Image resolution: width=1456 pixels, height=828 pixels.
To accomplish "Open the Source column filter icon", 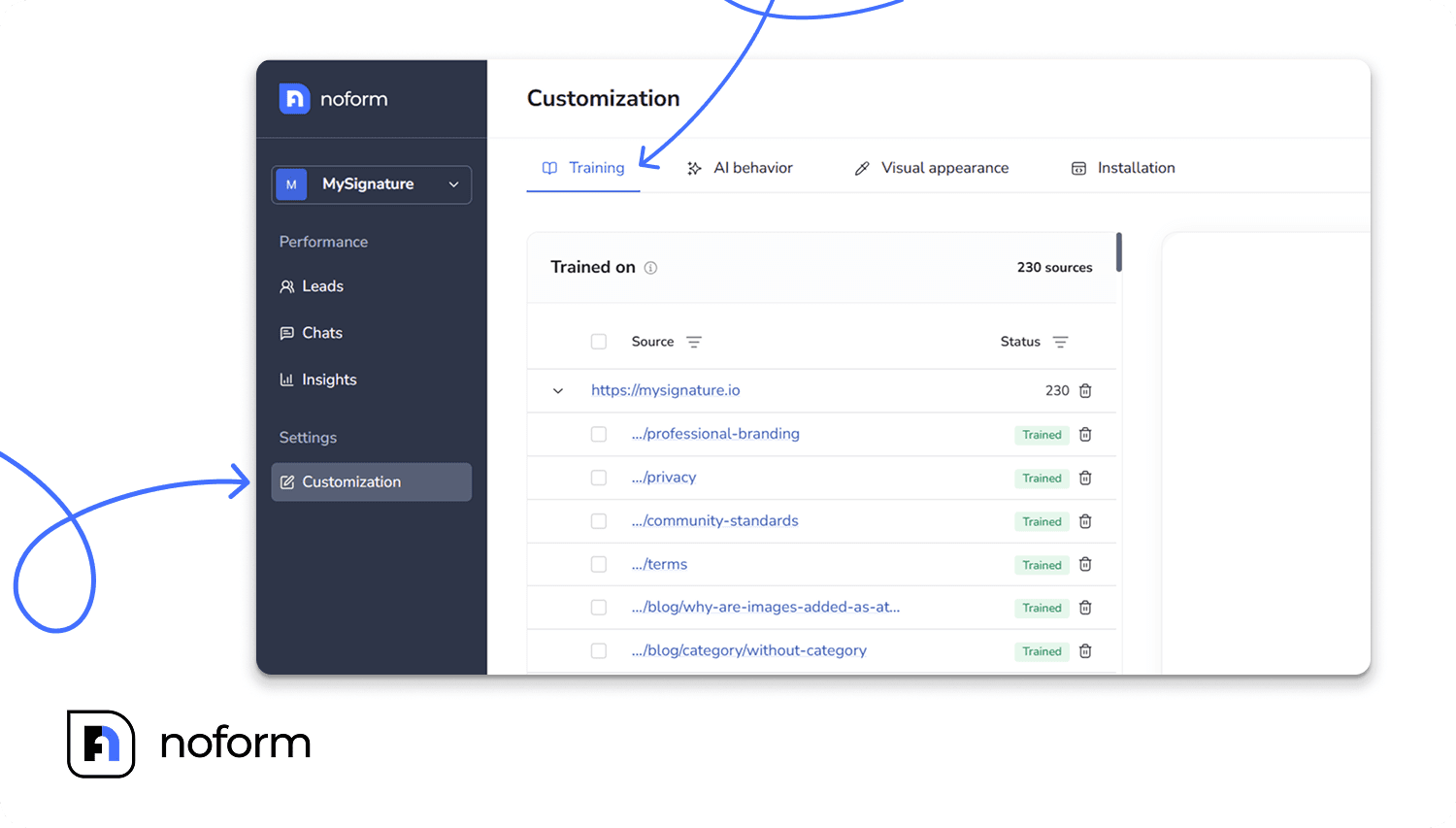I will (x=694, y=342).
